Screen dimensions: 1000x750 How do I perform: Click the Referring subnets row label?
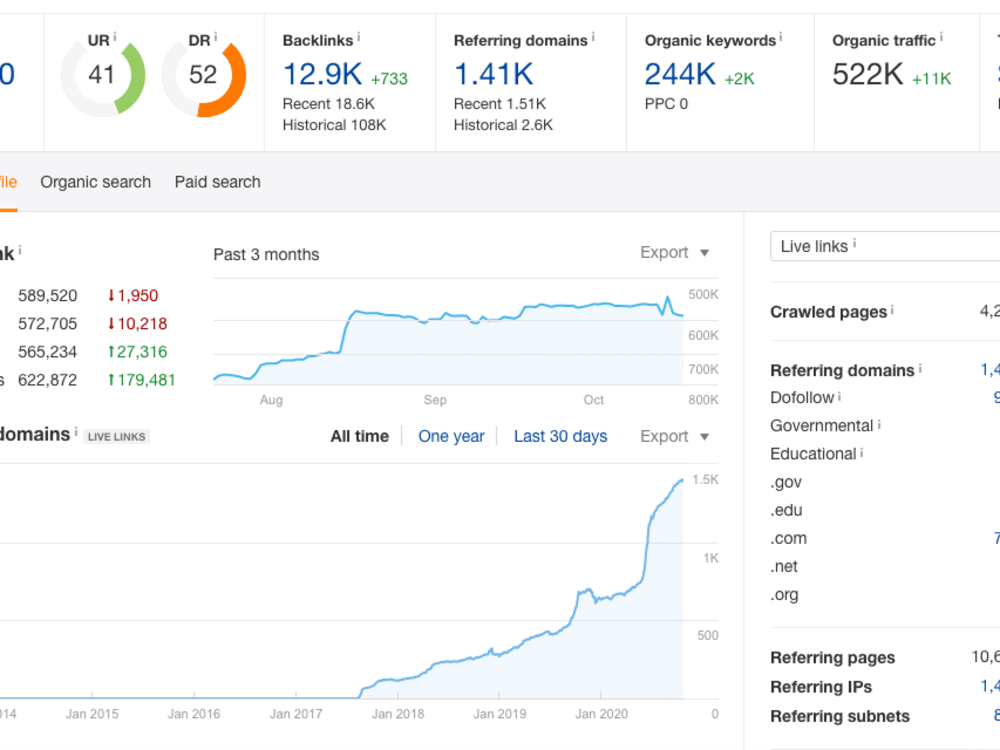click(x=840, y=716)
